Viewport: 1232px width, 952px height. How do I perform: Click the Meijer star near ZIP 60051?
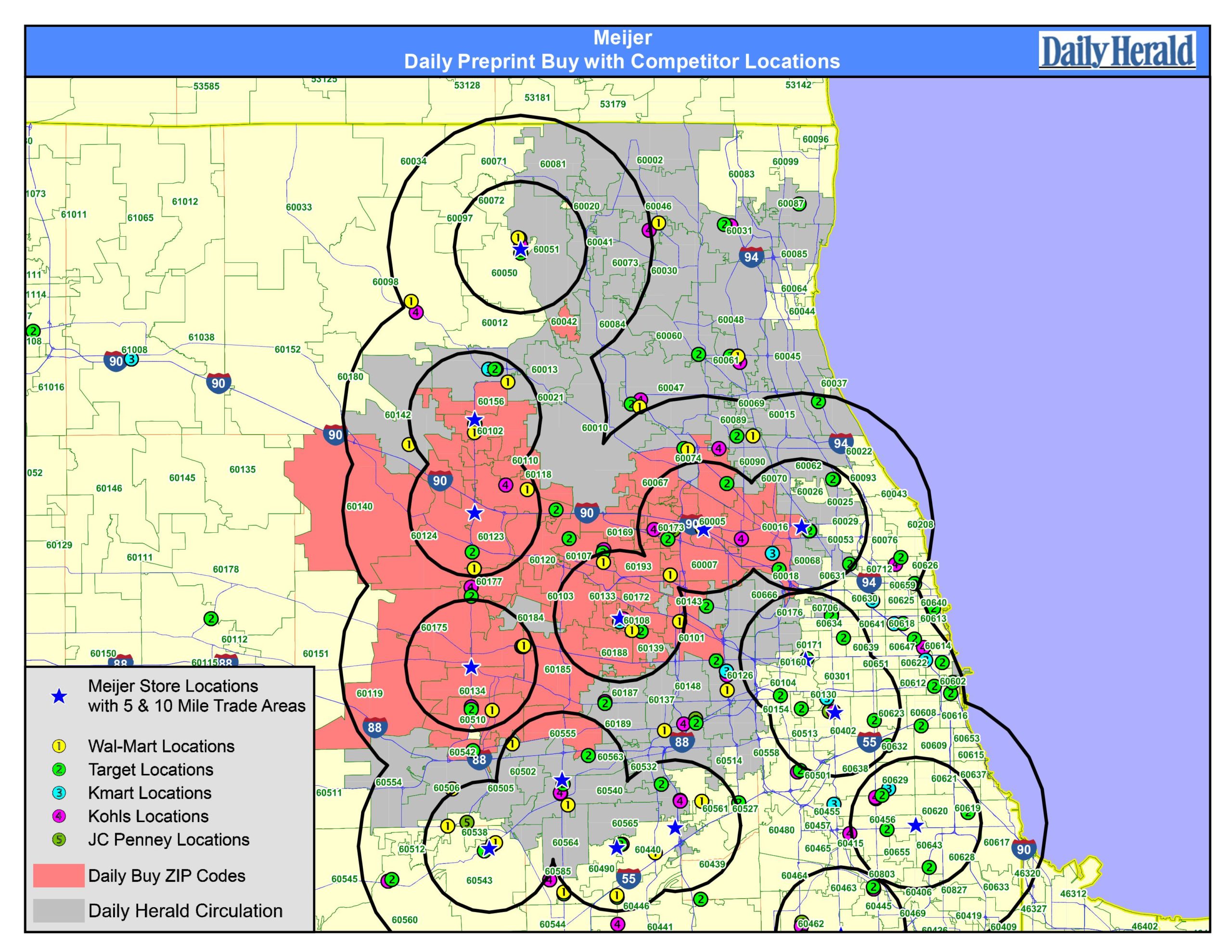click(520, 249)
